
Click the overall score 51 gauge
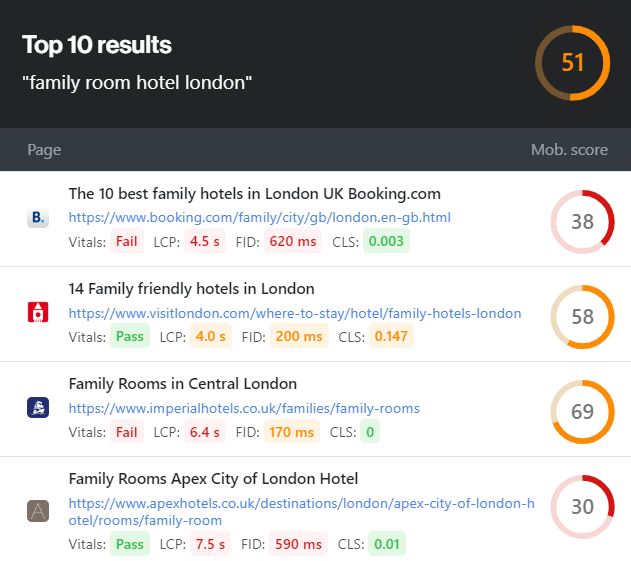572,63
